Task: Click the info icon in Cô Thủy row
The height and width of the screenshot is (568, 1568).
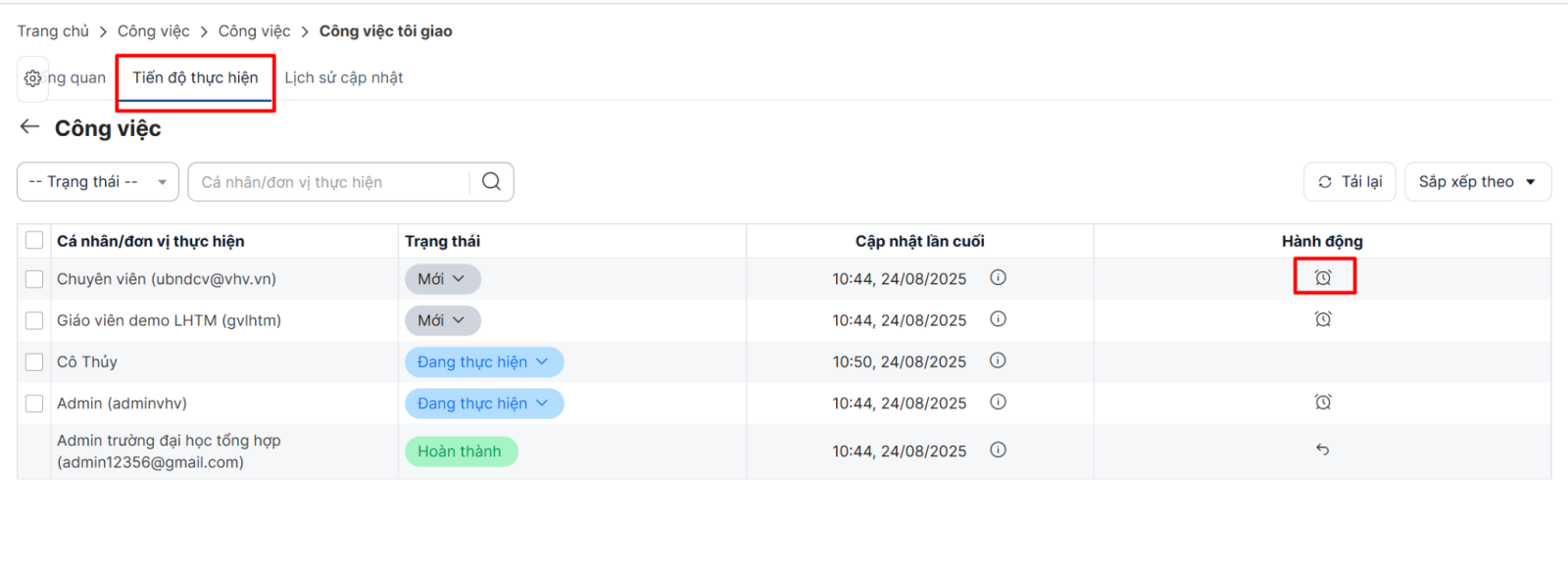Action: click(x=998, y=360)
